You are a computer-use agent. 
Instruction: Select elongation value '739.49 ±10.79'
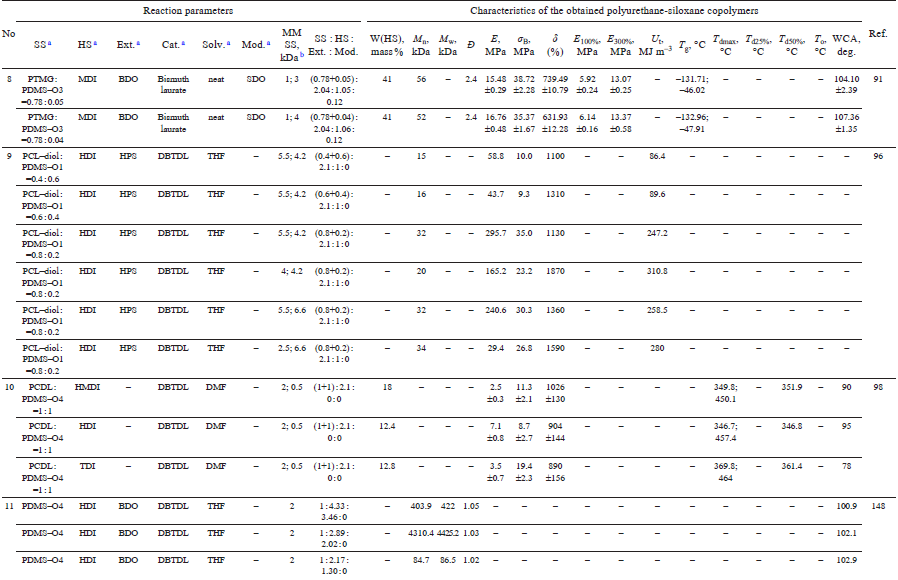pyautogui.click(x=555, y=85)
